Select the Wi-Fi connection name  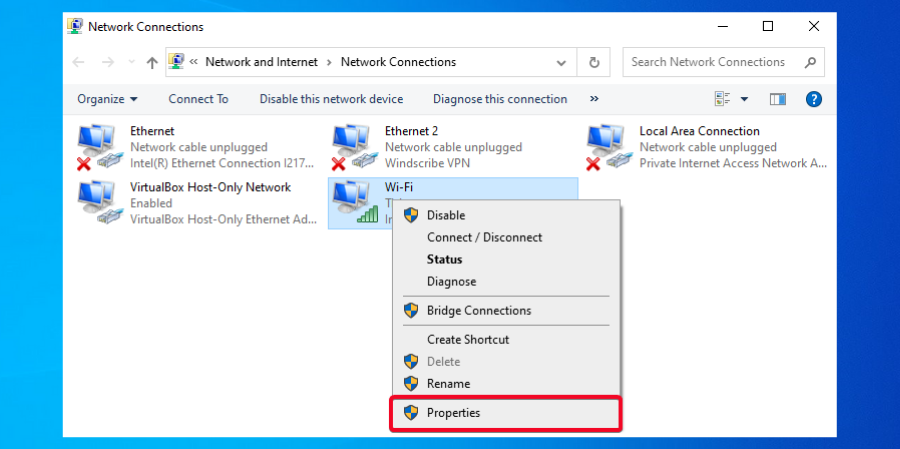[x=399, y=187]
